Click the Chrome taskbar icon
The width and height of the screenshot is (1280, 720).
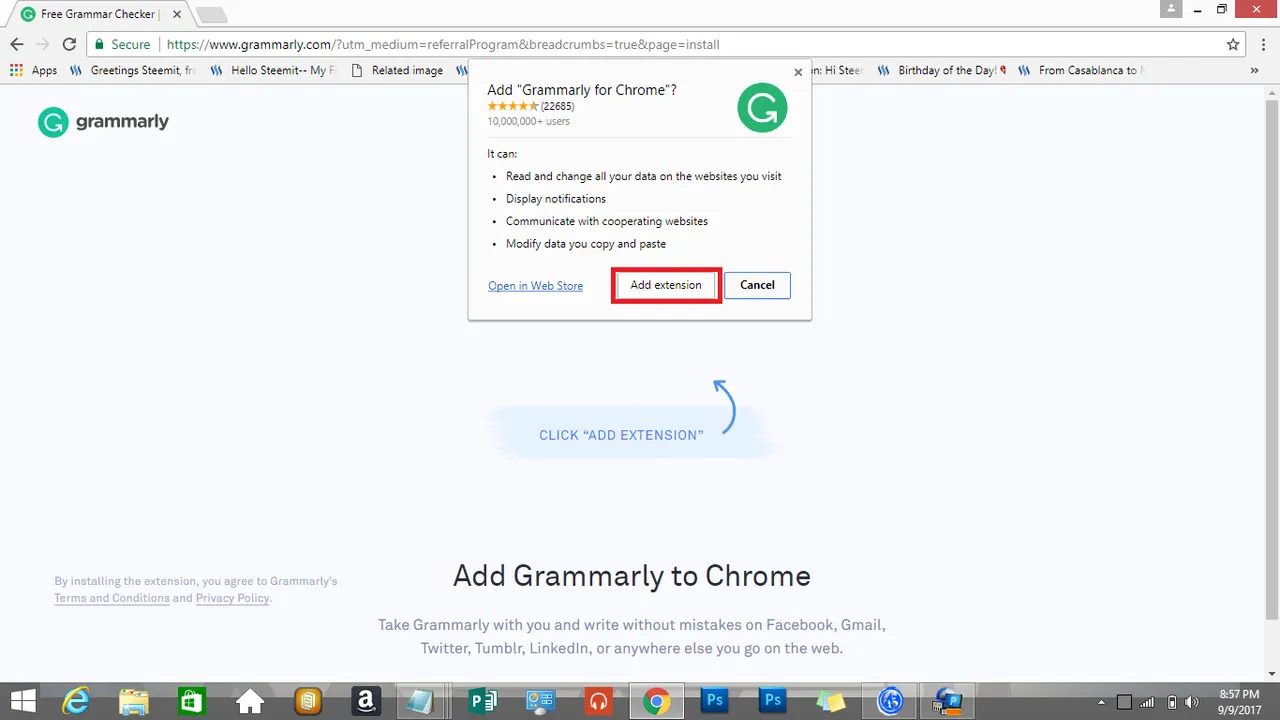click(x=657, y=701)
